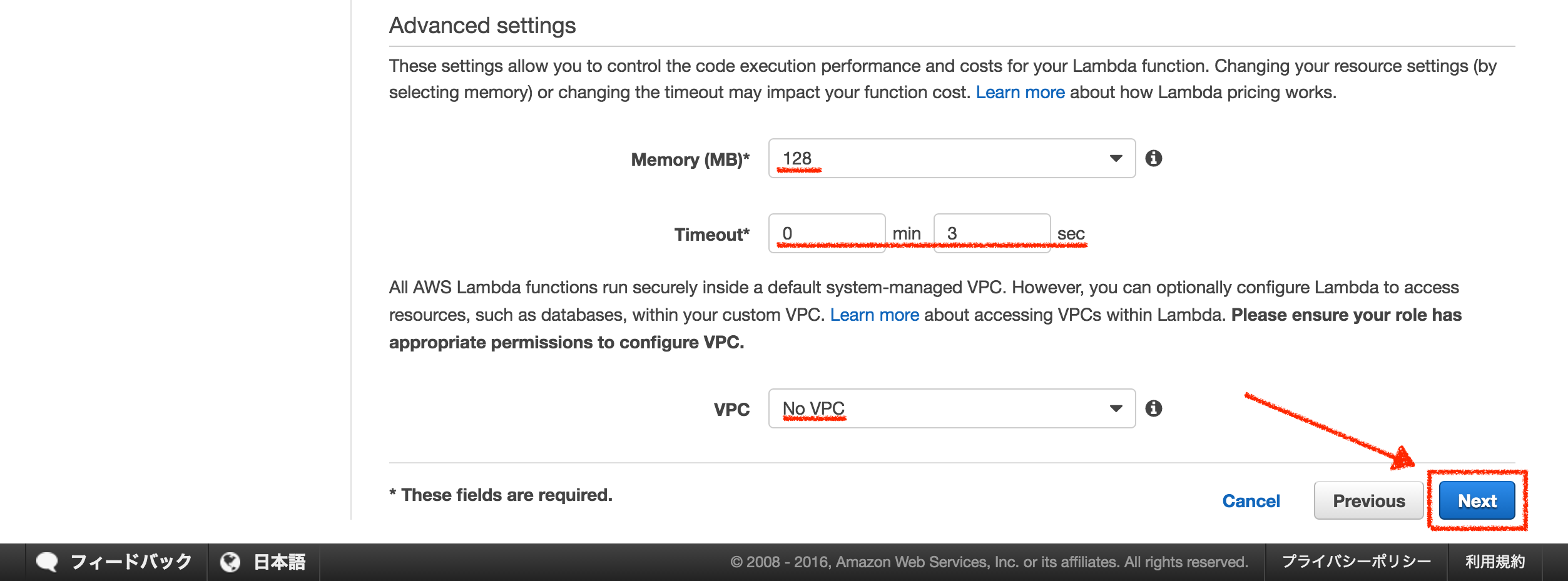Click the info icon beside VPC dropdown

coord(1155,408)
